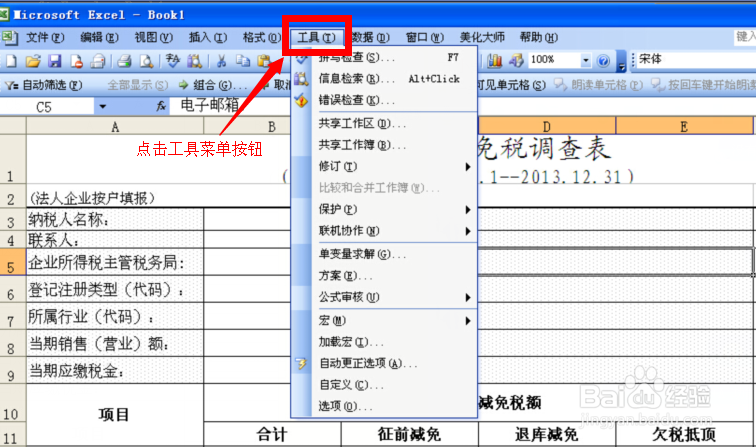Select row 5 header

tap(13, 262)
